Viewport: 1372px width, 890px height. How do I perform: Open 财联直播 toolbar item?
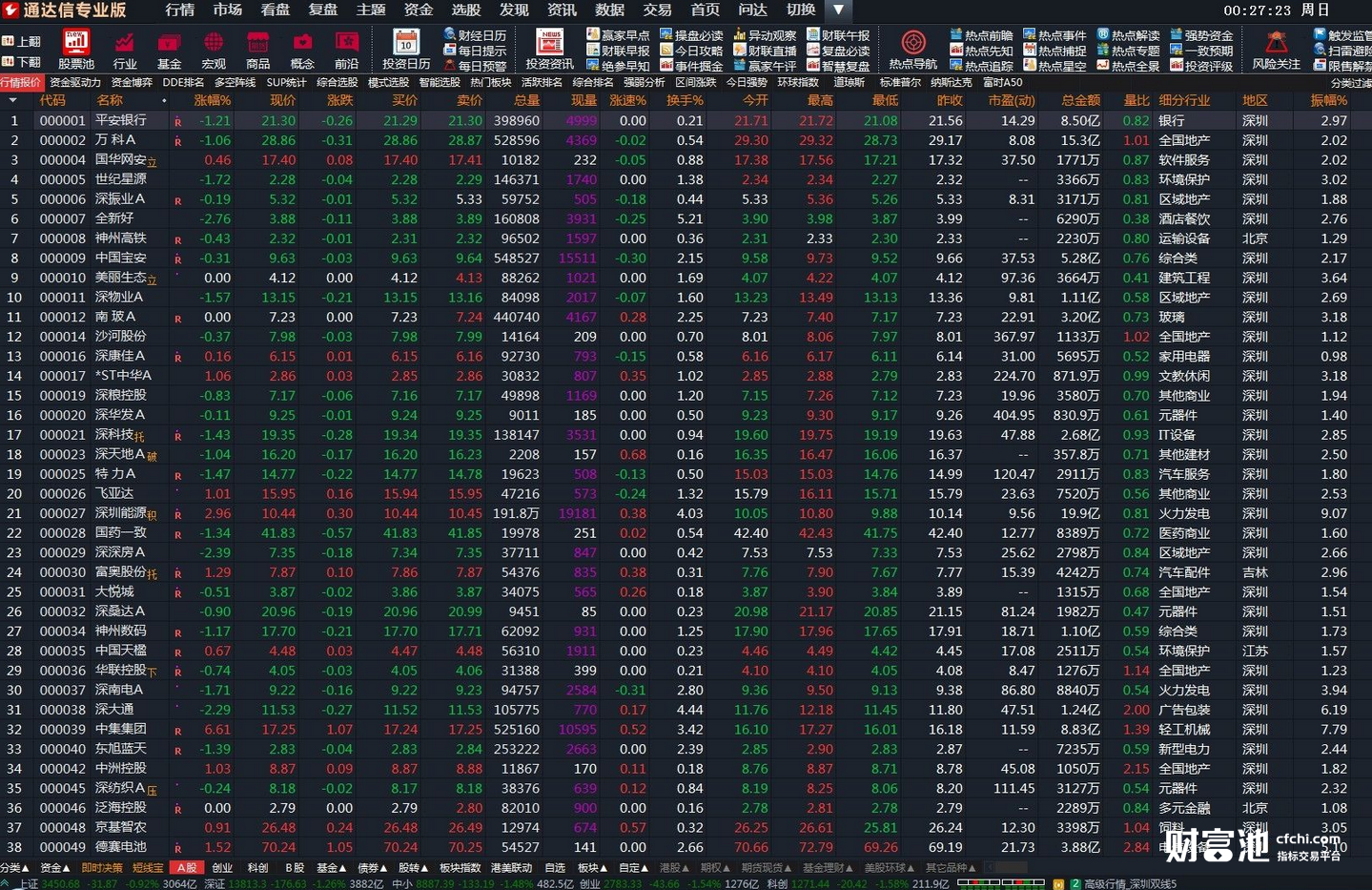point(765,51)
